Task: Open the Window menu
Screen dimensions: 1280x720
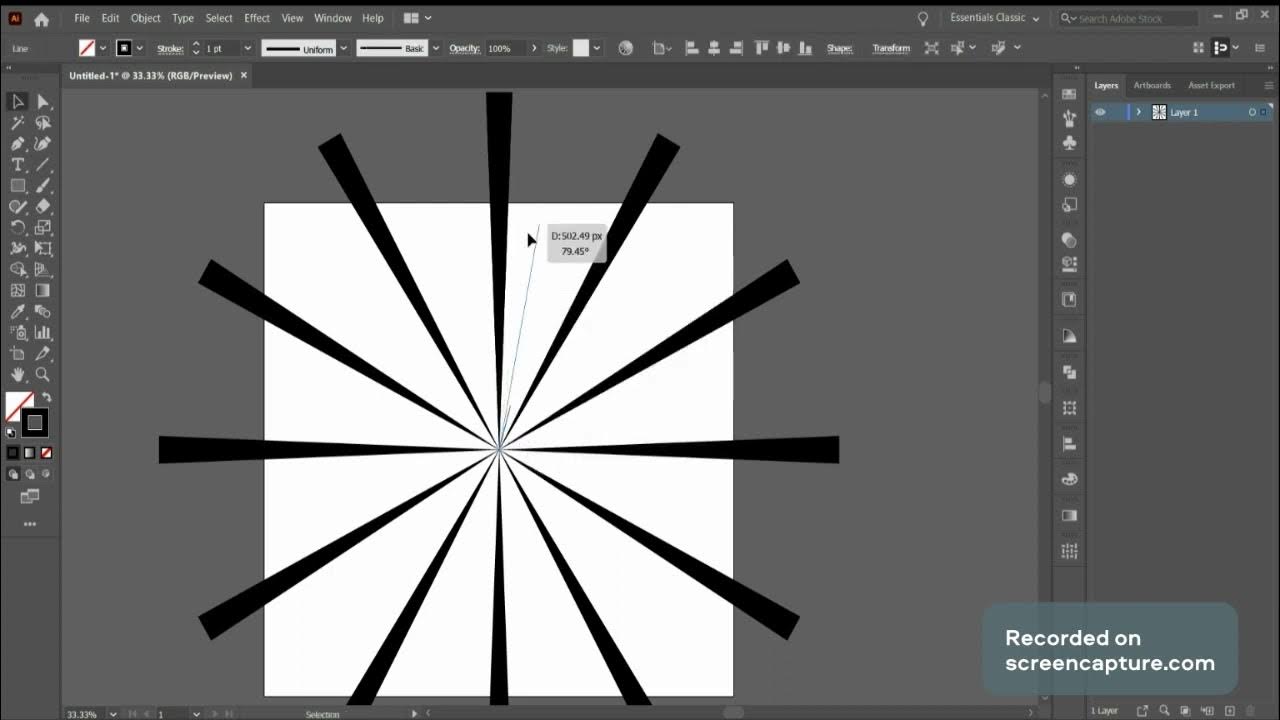Action: 333,18
